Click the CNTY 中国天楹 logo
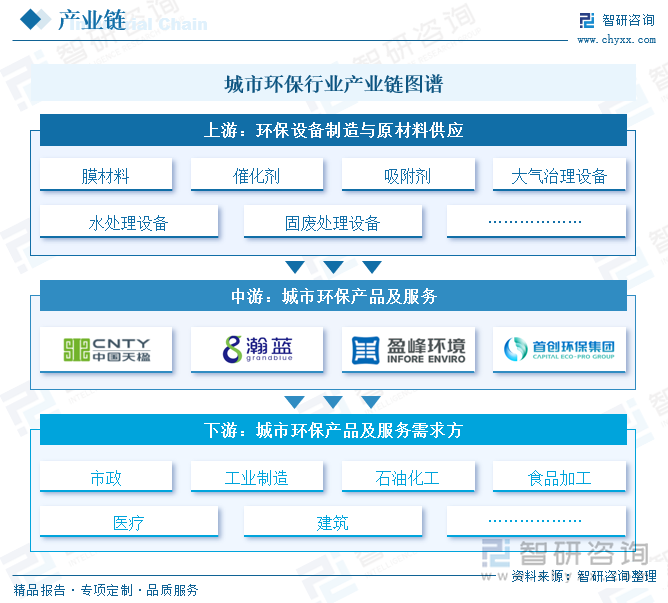This screenshot has height=603, width=668. point(106,350)
